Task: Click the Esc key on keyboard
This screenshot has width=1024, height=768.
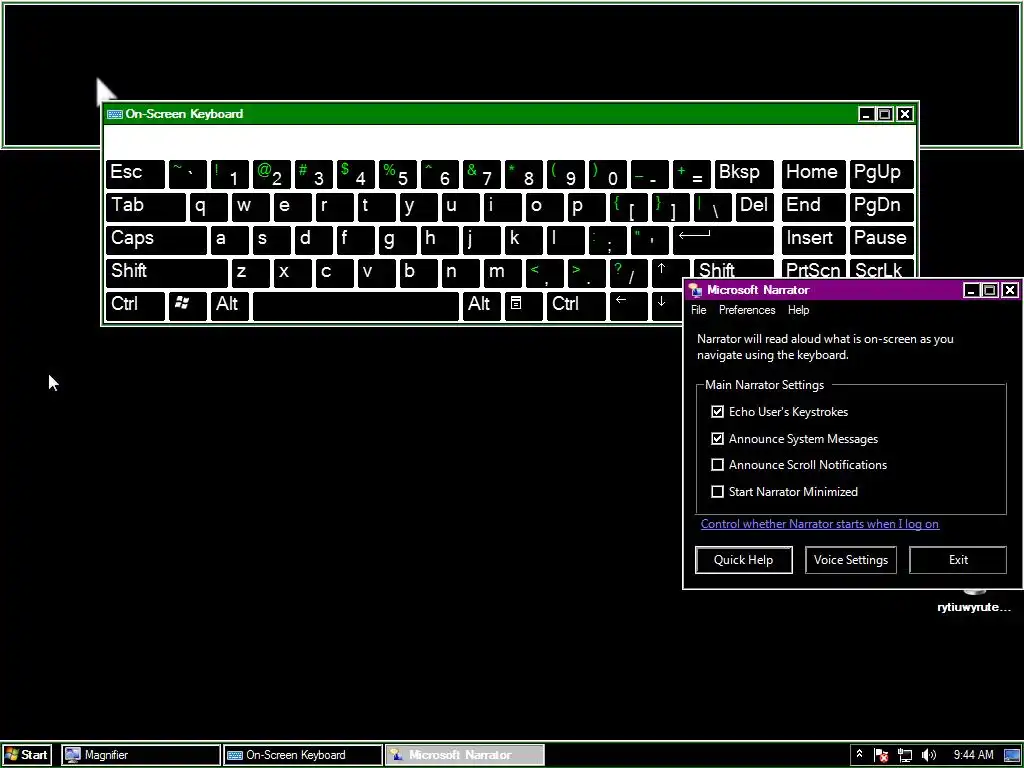Action: (x=135, y=174)
